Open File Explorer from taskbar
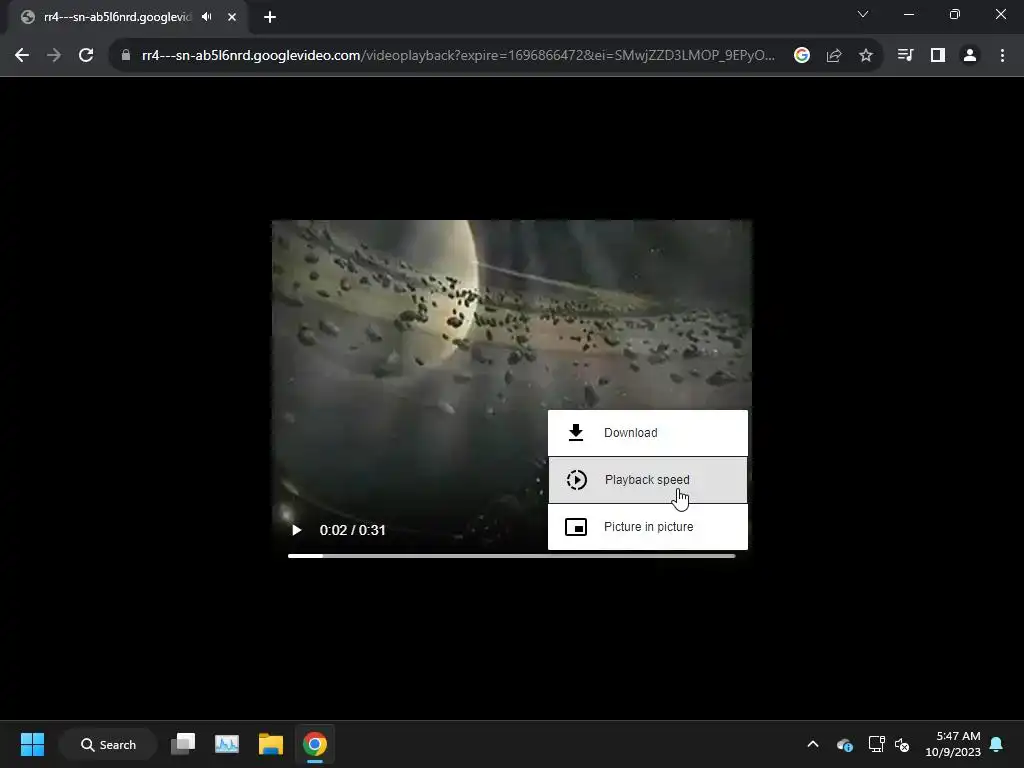 (x=270, y=744)
